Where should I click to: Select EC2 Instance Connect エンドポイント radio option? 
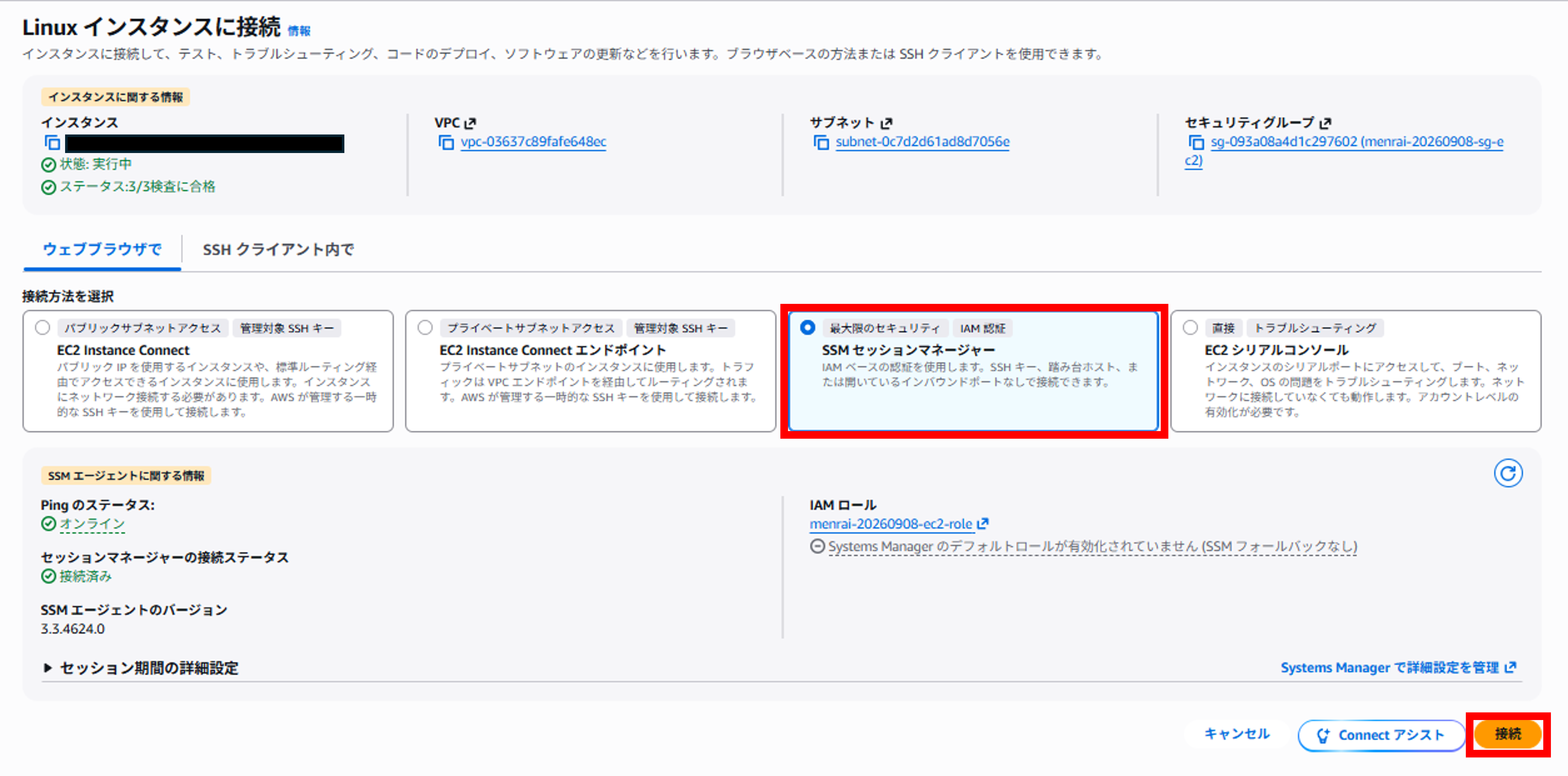pyautogui.click(x=425, y=327)
